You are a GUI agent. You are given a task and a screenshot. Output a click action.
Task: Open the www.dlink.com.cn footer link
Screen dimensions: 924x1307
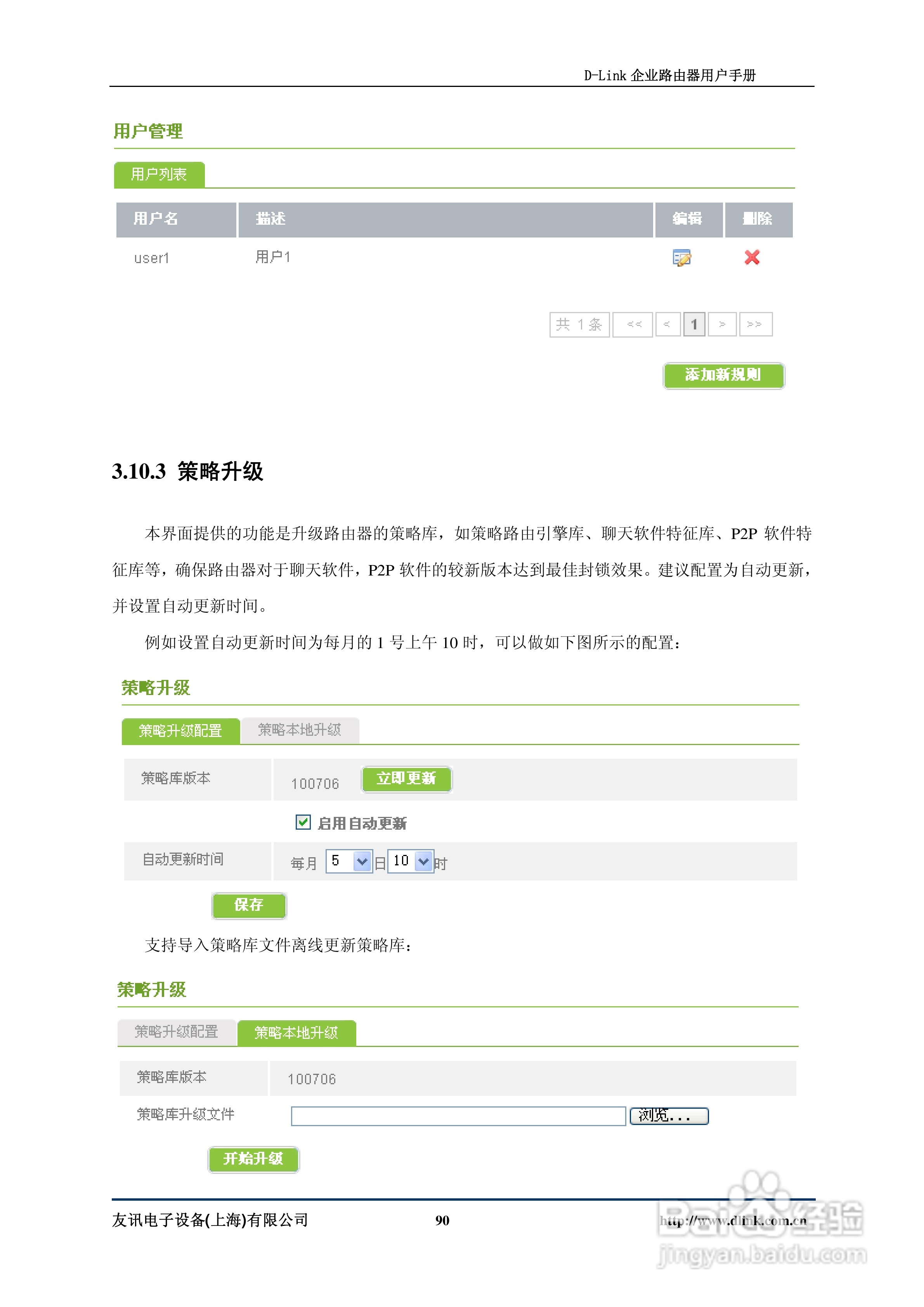pyautogui.click(x=733, y=1220)
